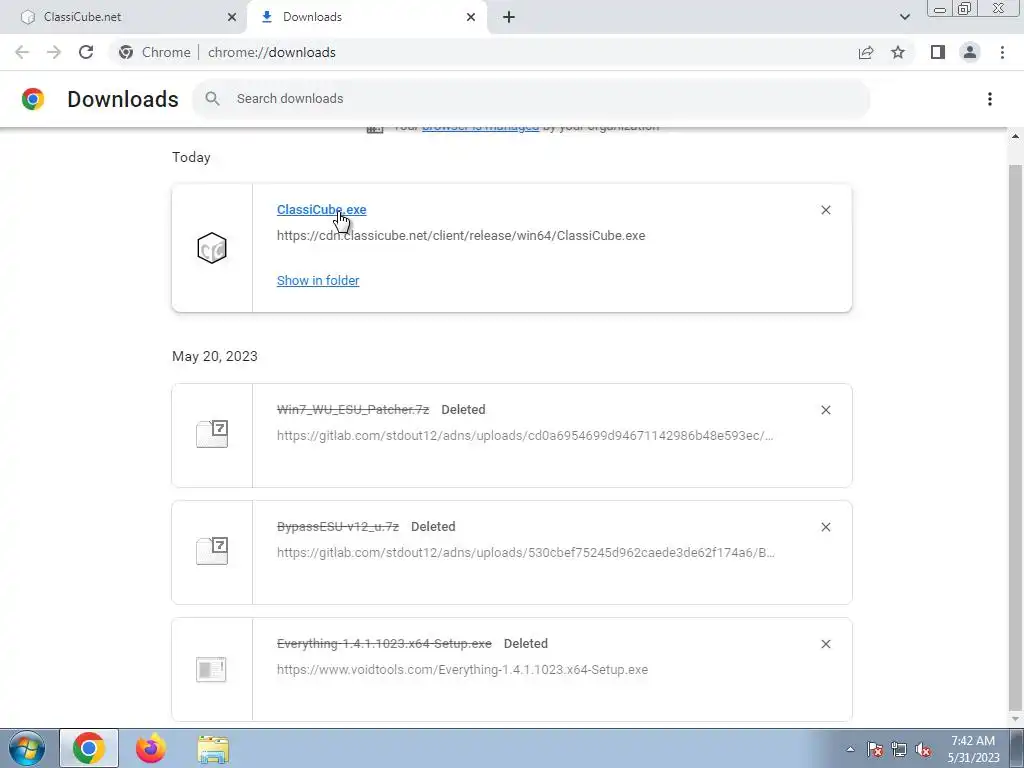Remove Everything-1.4.1.1023.x64-Setup.exe from the list

825,644
